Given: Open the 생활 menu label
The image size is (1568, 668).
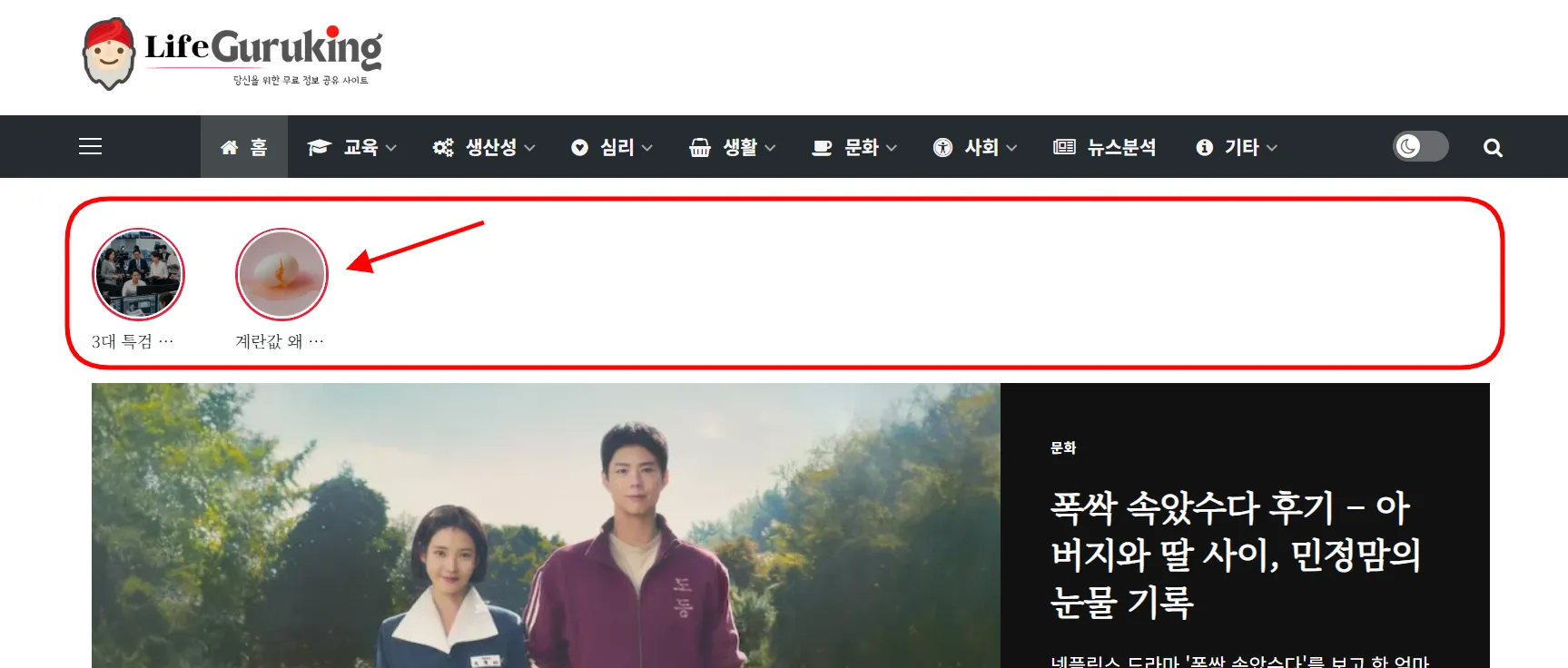Looking at the screenshot, I should coord(740,147).
